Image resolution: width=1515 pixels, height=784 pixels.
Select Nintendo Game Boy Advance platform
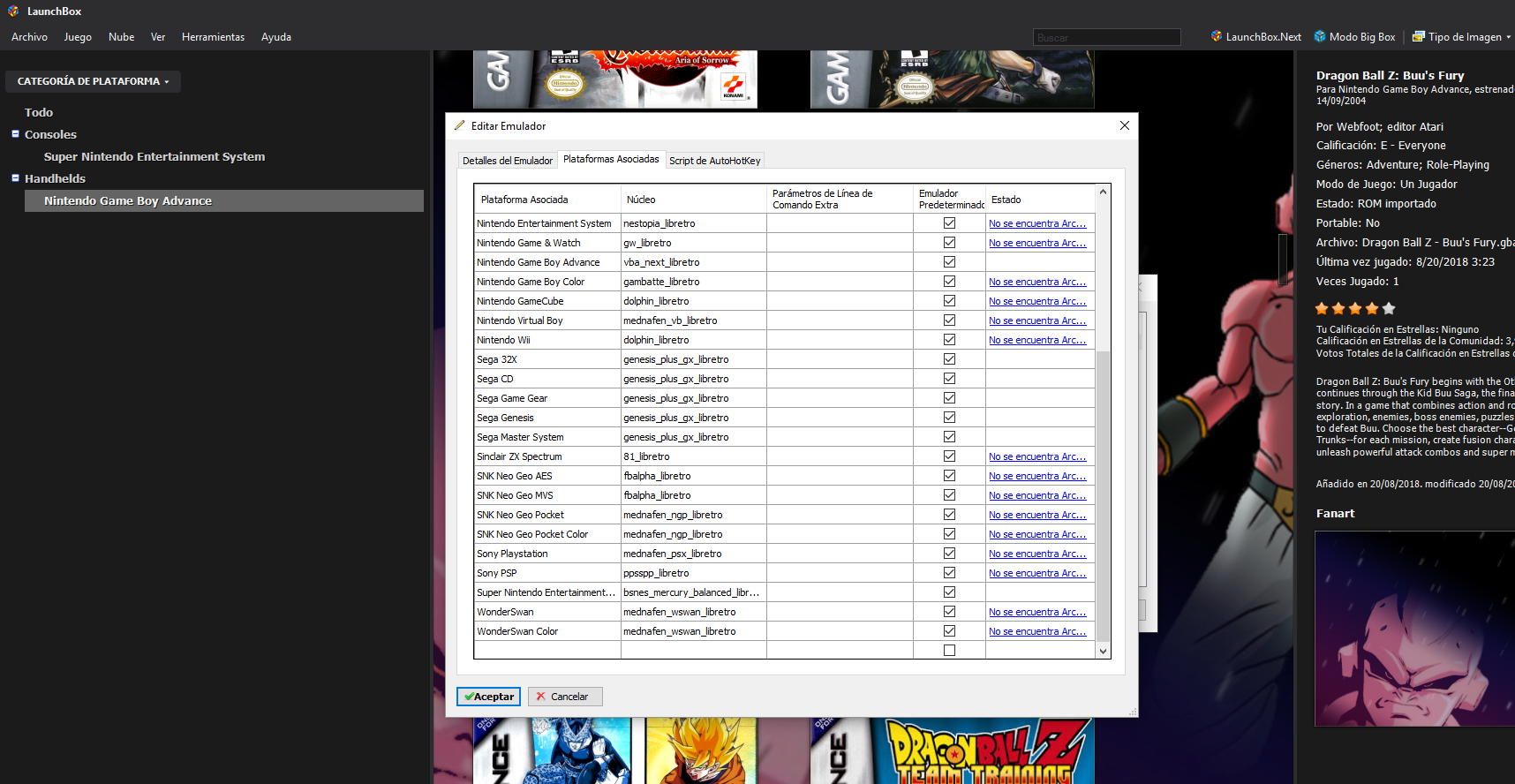pos(224,201)
